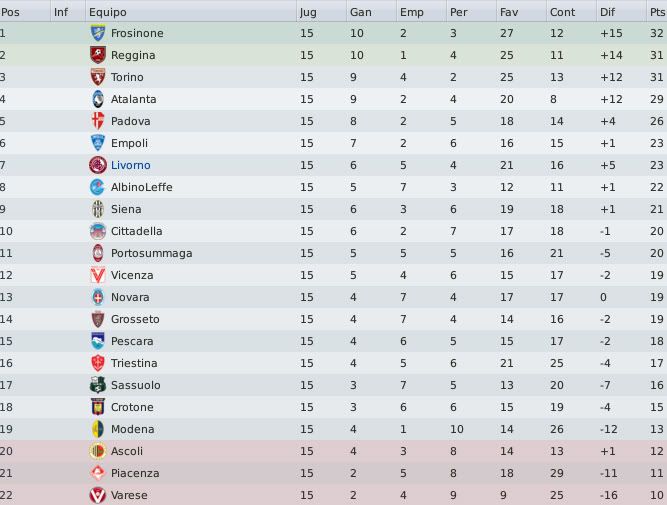Image resolution: width=667 pixels, height=505 pixels.
Task: Click the Frosinone club crest icon
Action: tap(98, 33)
